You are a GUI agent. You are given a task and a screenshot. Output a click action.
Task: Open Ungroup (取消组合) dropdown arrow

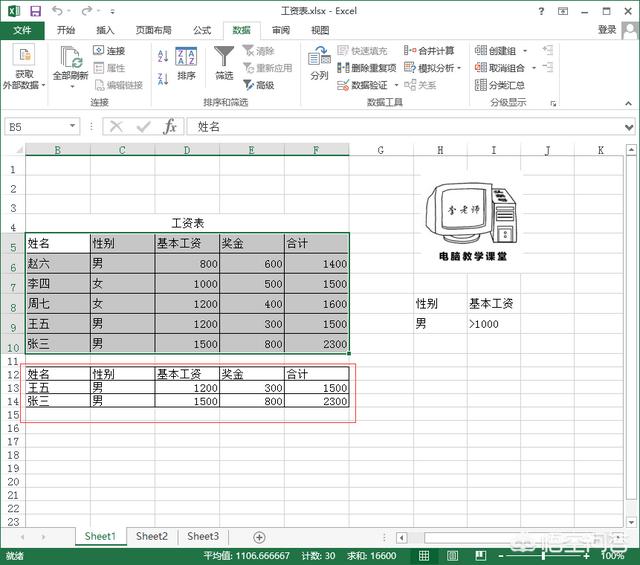pos(534,68)
